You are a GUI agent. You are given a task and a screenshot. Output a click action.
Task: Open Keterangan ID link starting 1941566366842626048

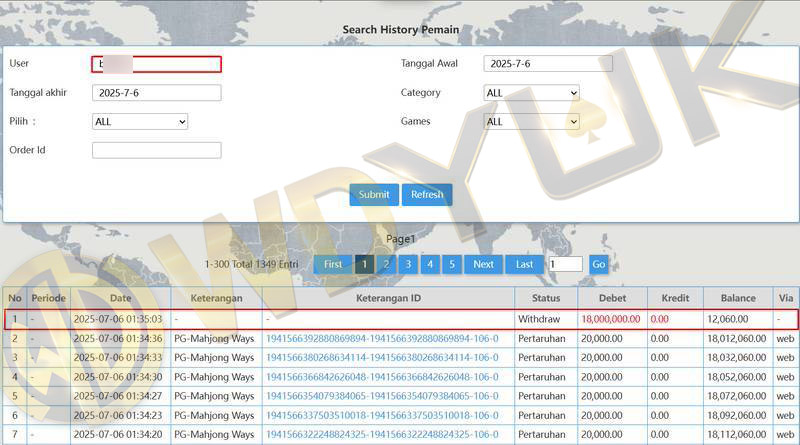tap(382, 377)
